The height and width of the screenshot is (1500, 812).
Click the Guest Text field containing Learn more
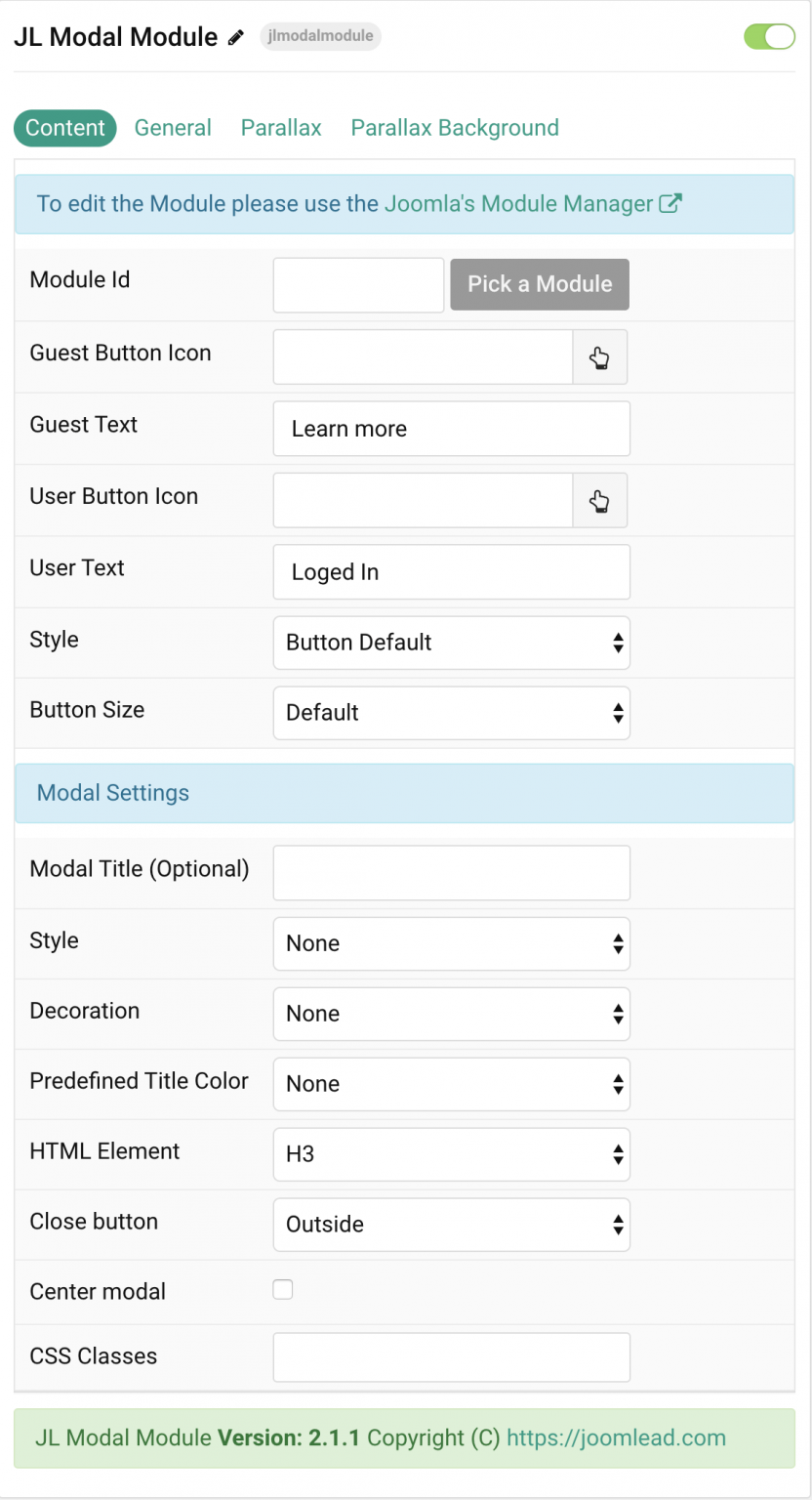pos(451,428)
